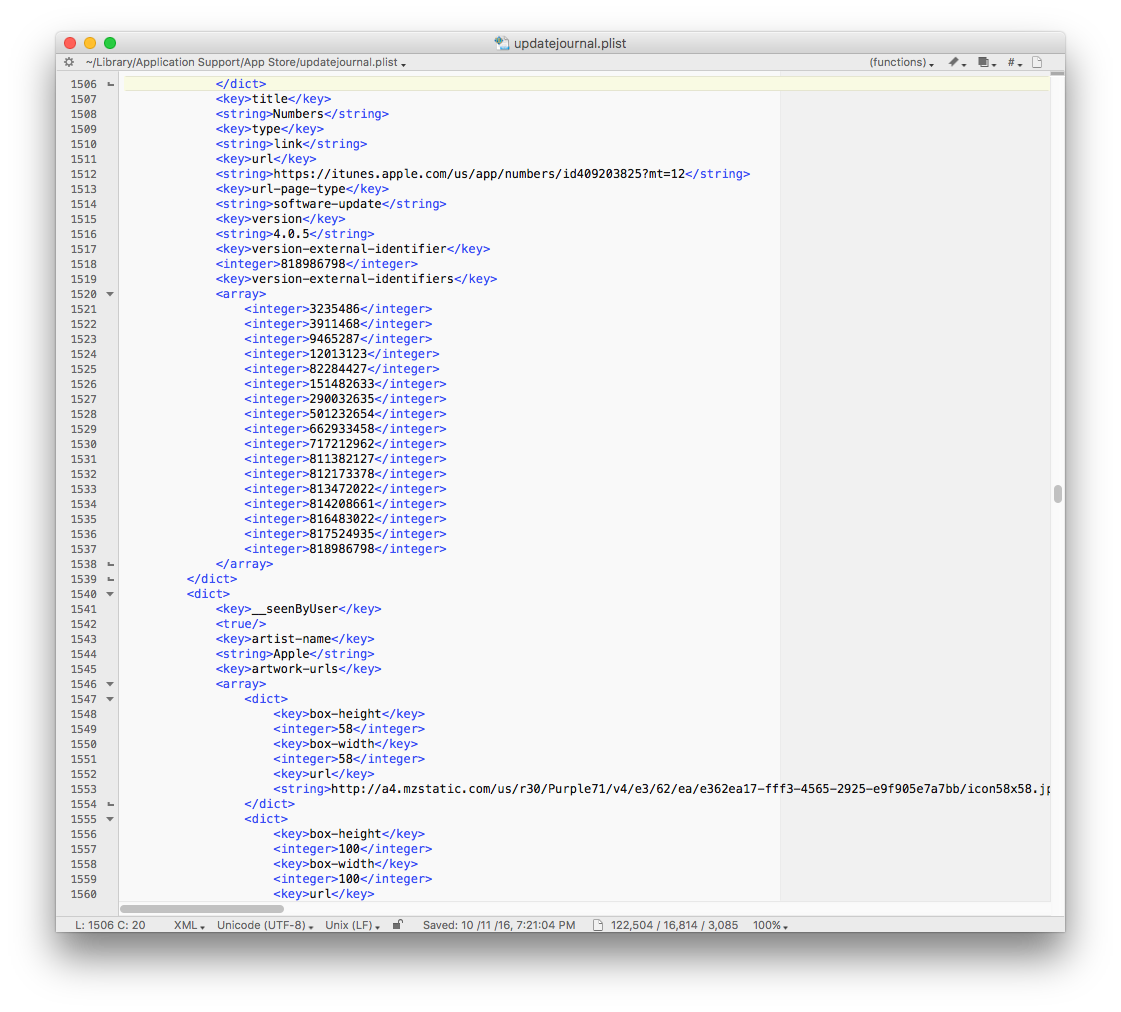Screen dimensions: 1121x1012
Task: Click the document statistics page icon
Action: pos(598,925)
